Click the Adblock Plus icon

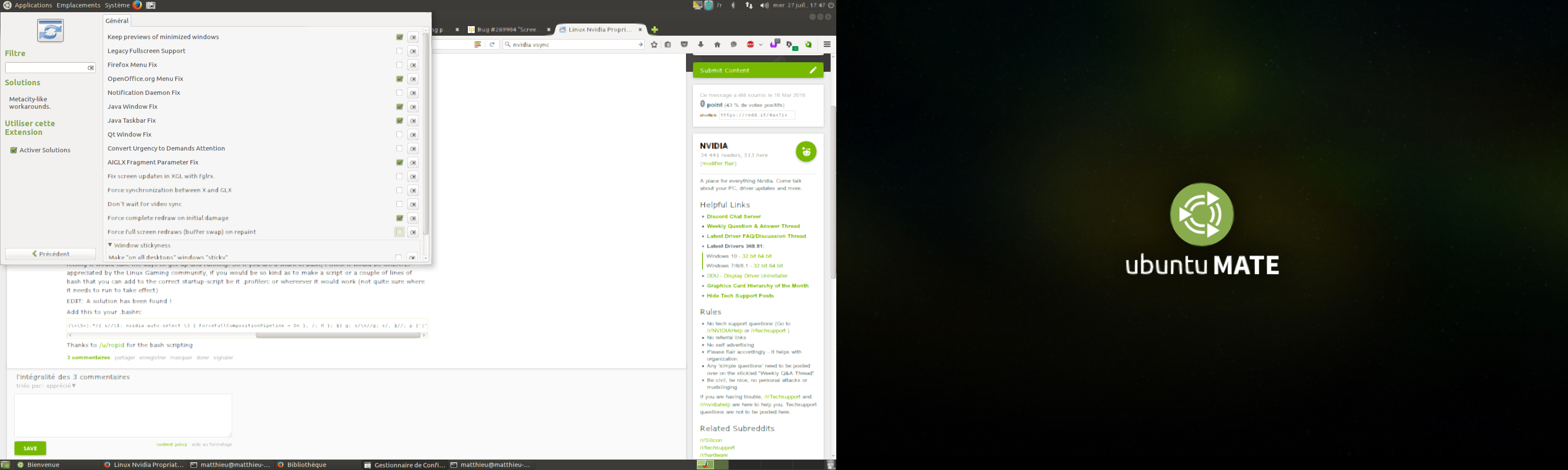click(750, 44)
